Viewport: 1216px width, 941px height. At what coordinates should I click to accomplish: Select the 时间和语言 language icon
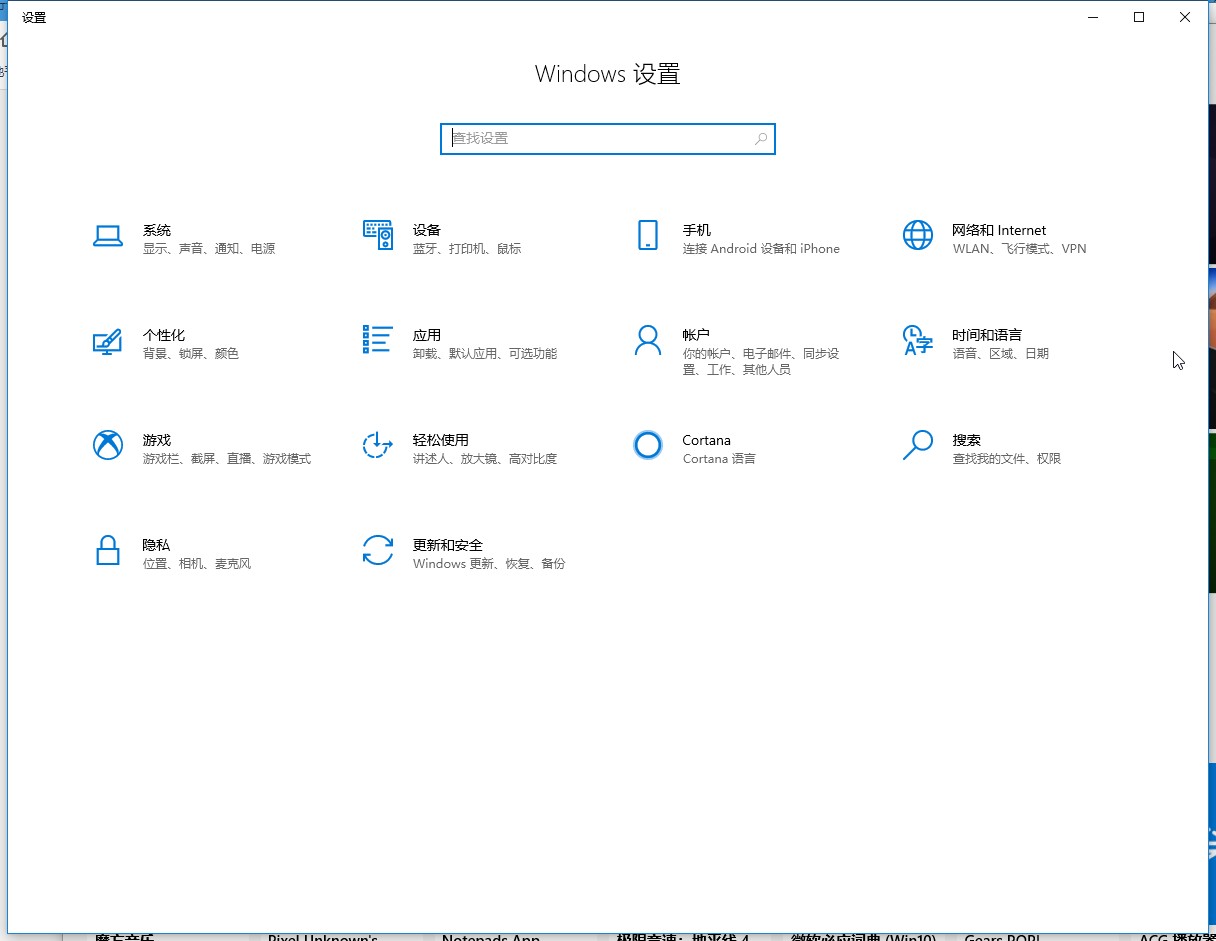point(917,340)
